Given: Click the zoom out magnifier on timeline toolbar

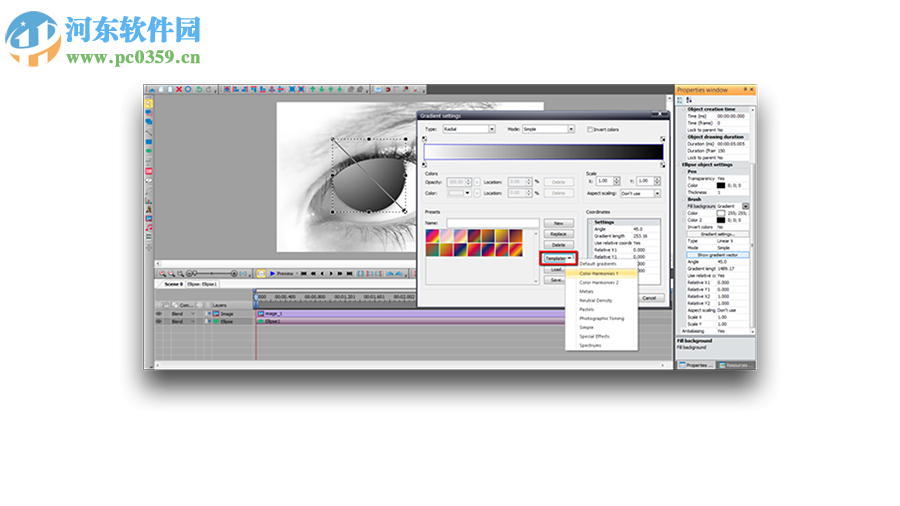Looking at the screenshot, I should 172,274.
